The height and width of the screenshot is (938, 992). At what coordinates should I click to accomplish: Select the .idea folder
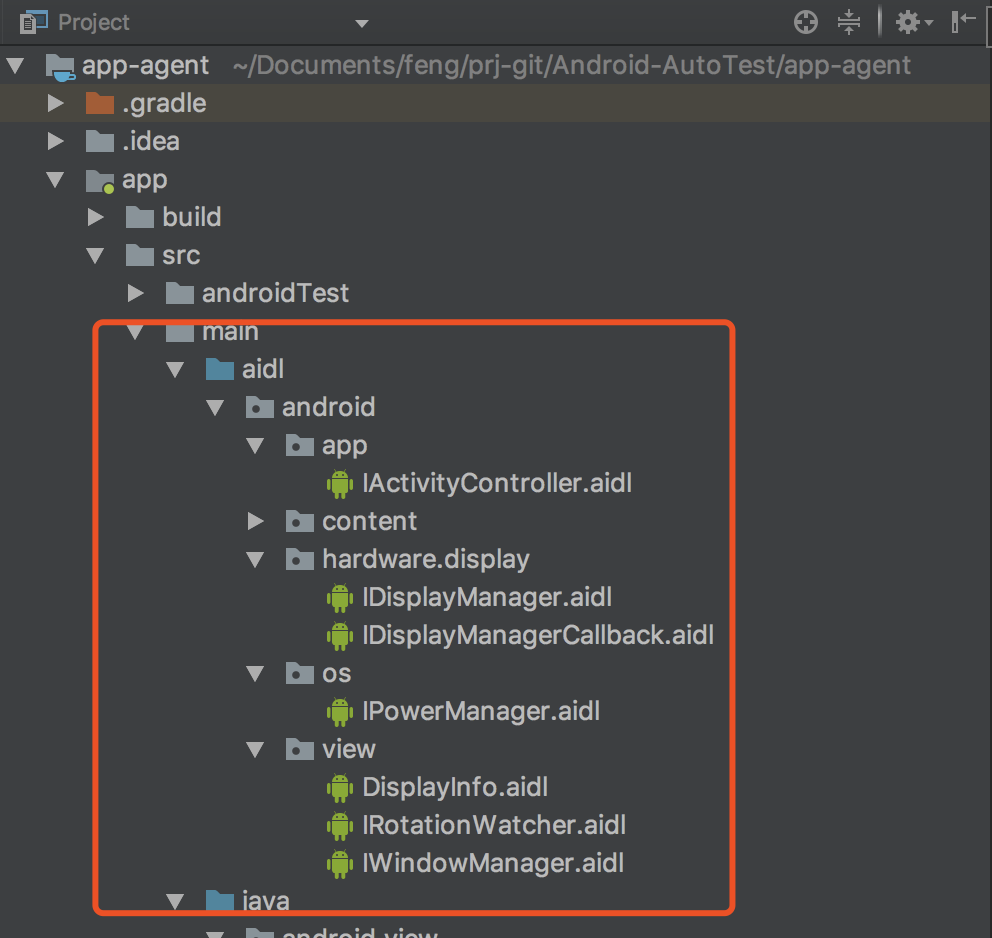click(x=150, y=141)
